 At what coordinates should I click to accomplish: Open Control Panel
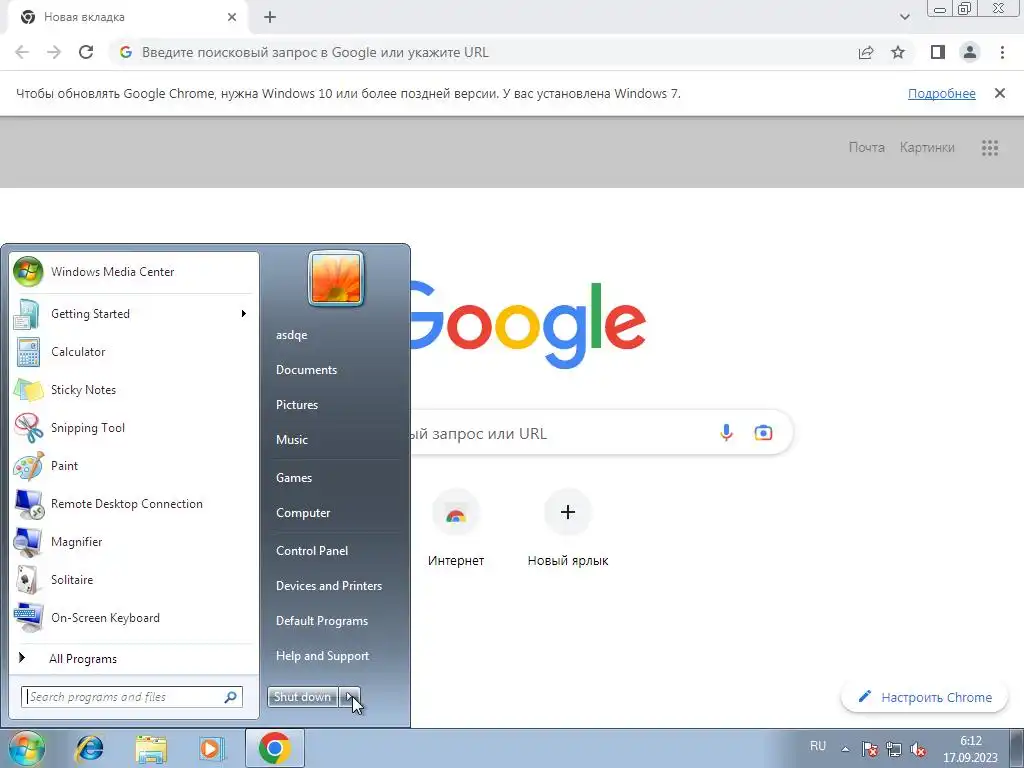pyautogui.click(x=336, y=551)
